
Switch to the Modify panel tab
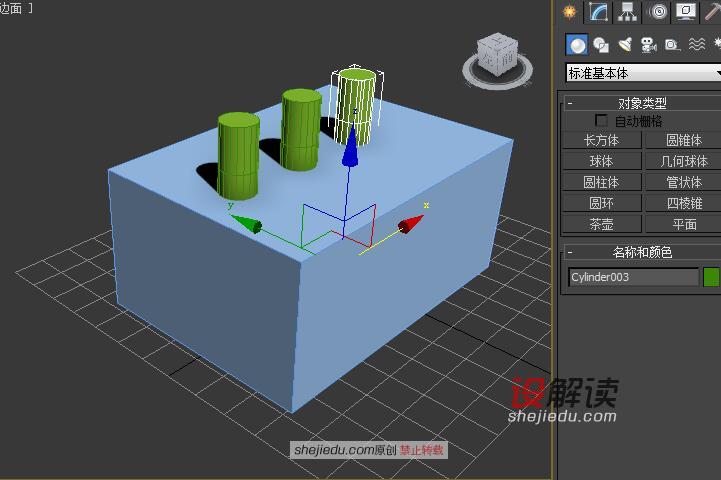point(598,11)
